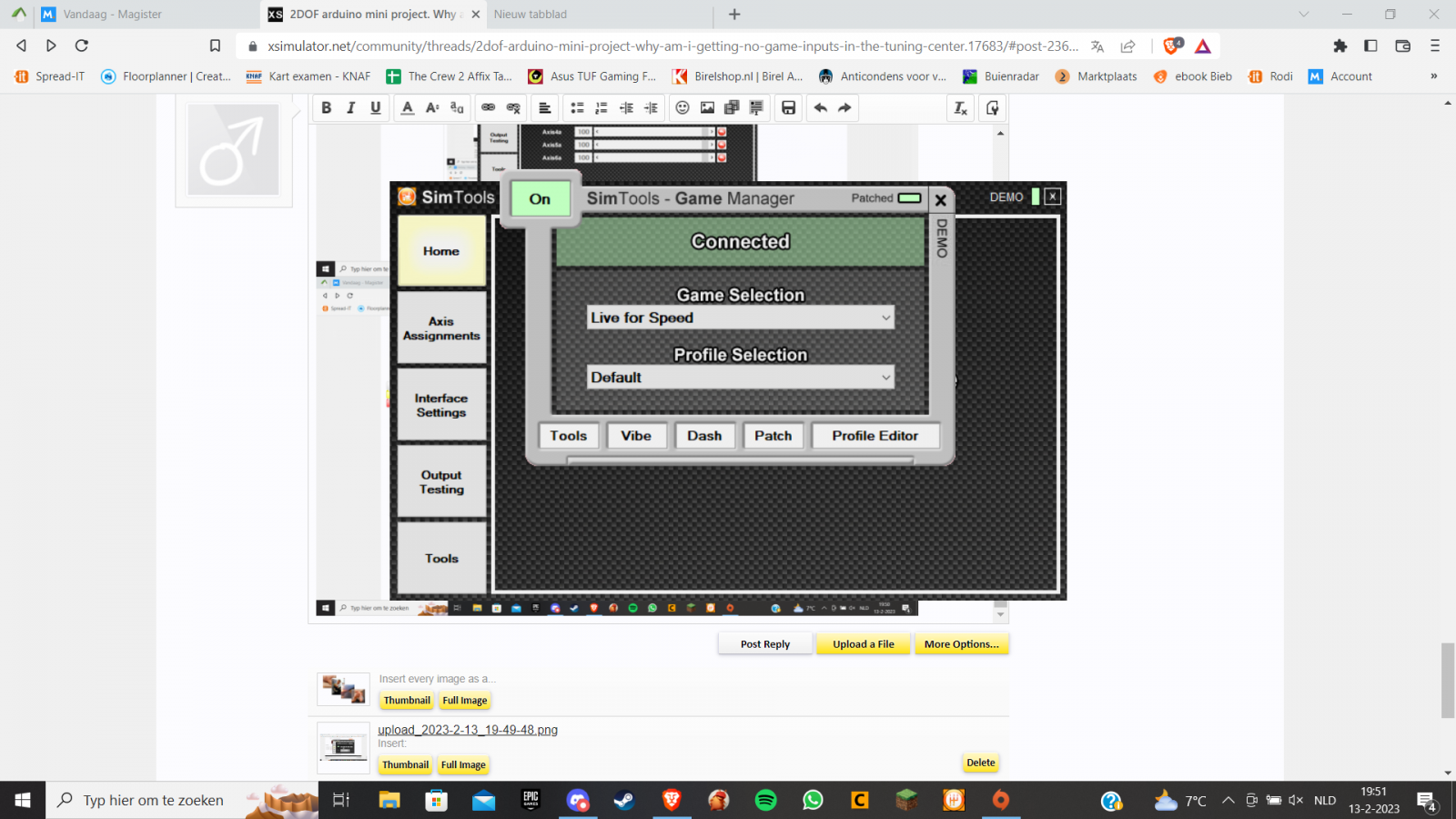Insert an unordered bullet list
This screenshot has height=819, width=1456.
577,108
